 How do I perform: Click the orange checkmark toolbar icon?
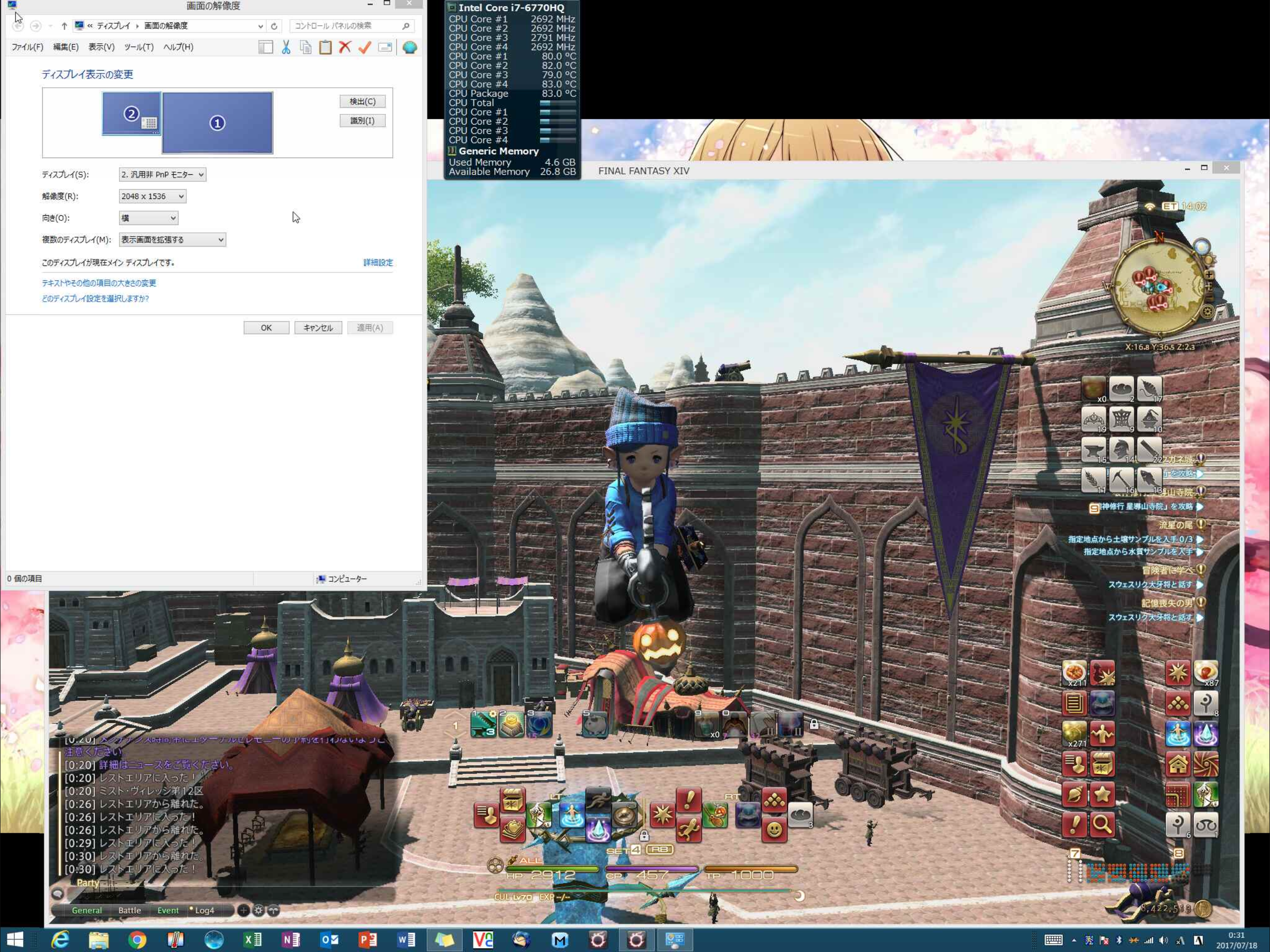pyautogui.click(x=364, y=47)
